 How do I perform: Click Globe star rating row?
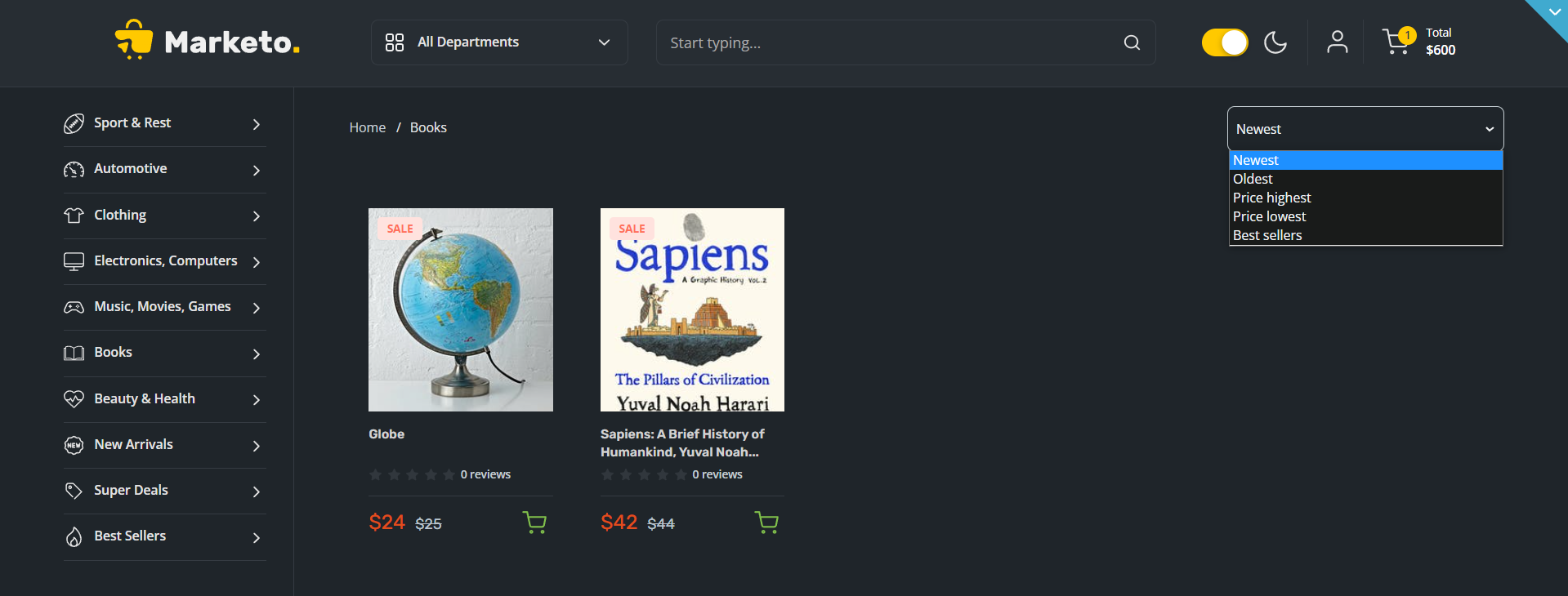pyautogui.click(x=412, y=474)
